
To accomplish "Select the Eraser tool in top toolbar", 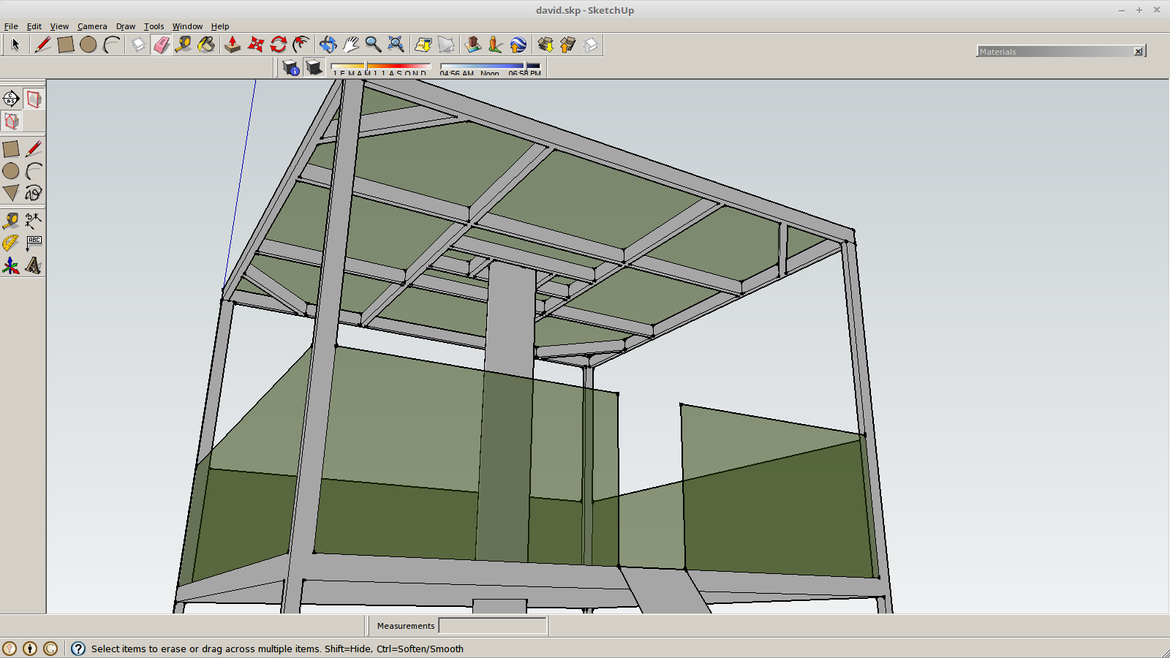I will pyautogui.click(x=161, y=45).
